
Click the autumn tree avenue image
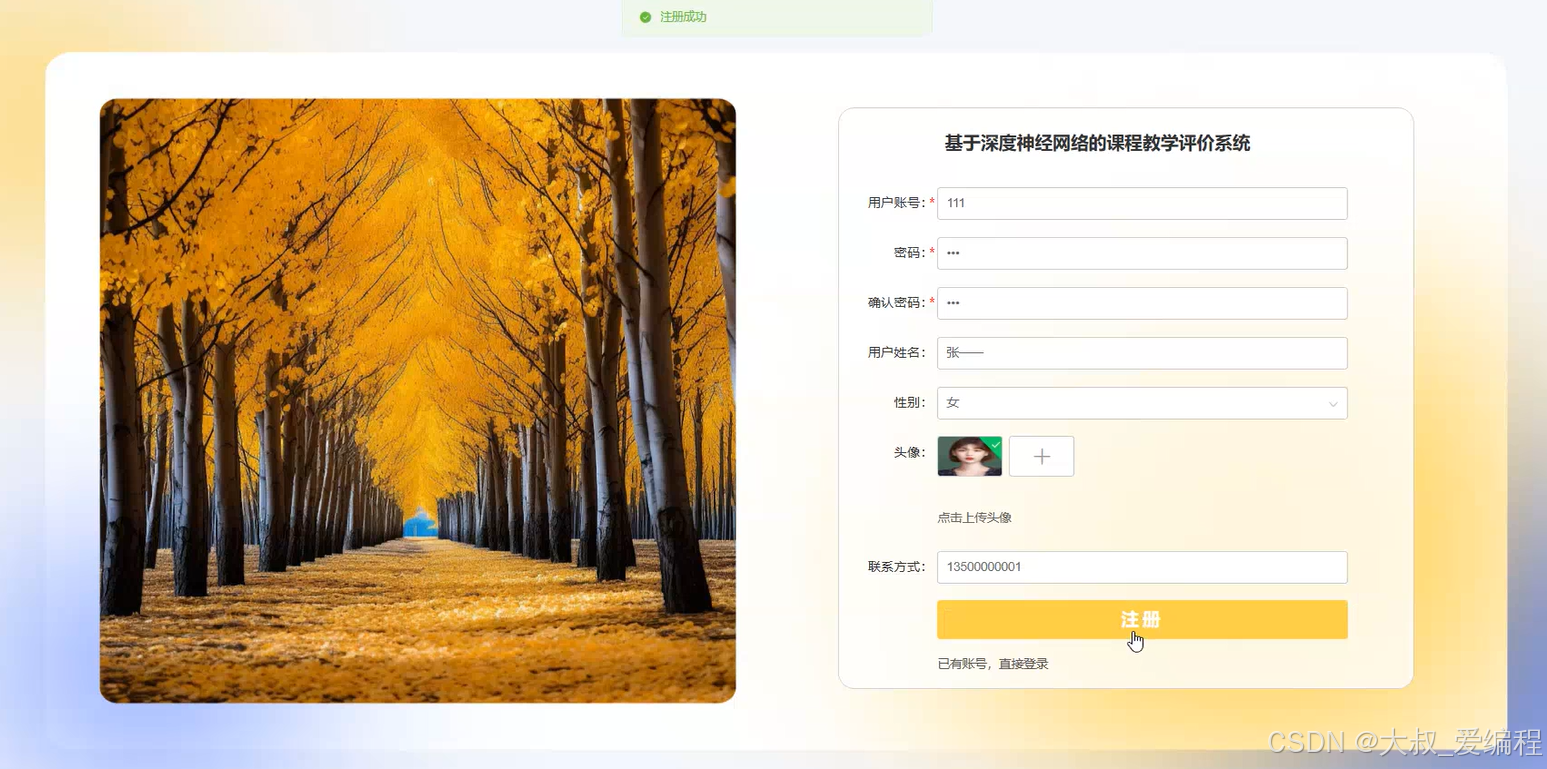418,400
